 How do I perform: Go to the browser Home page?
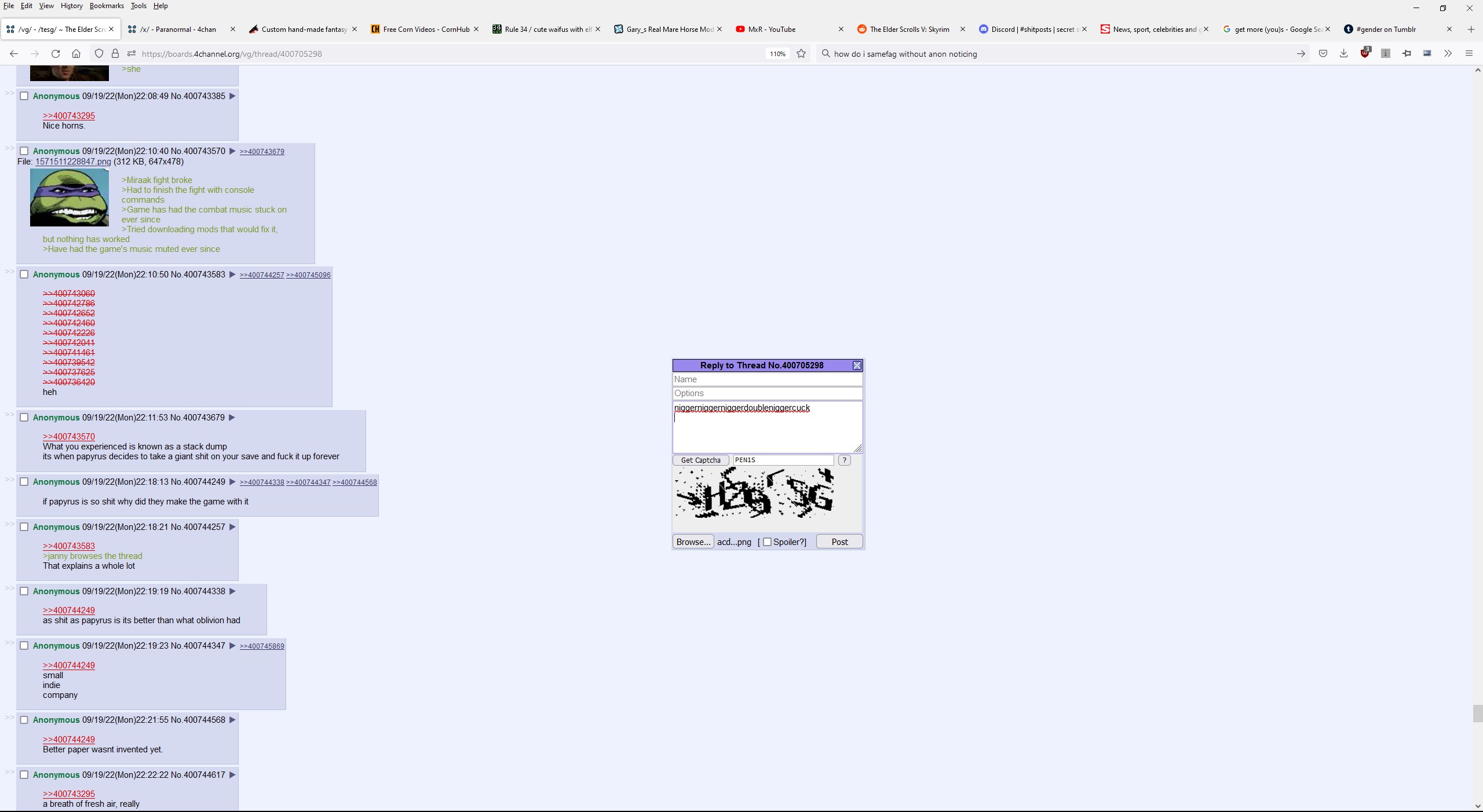point(76,53)
